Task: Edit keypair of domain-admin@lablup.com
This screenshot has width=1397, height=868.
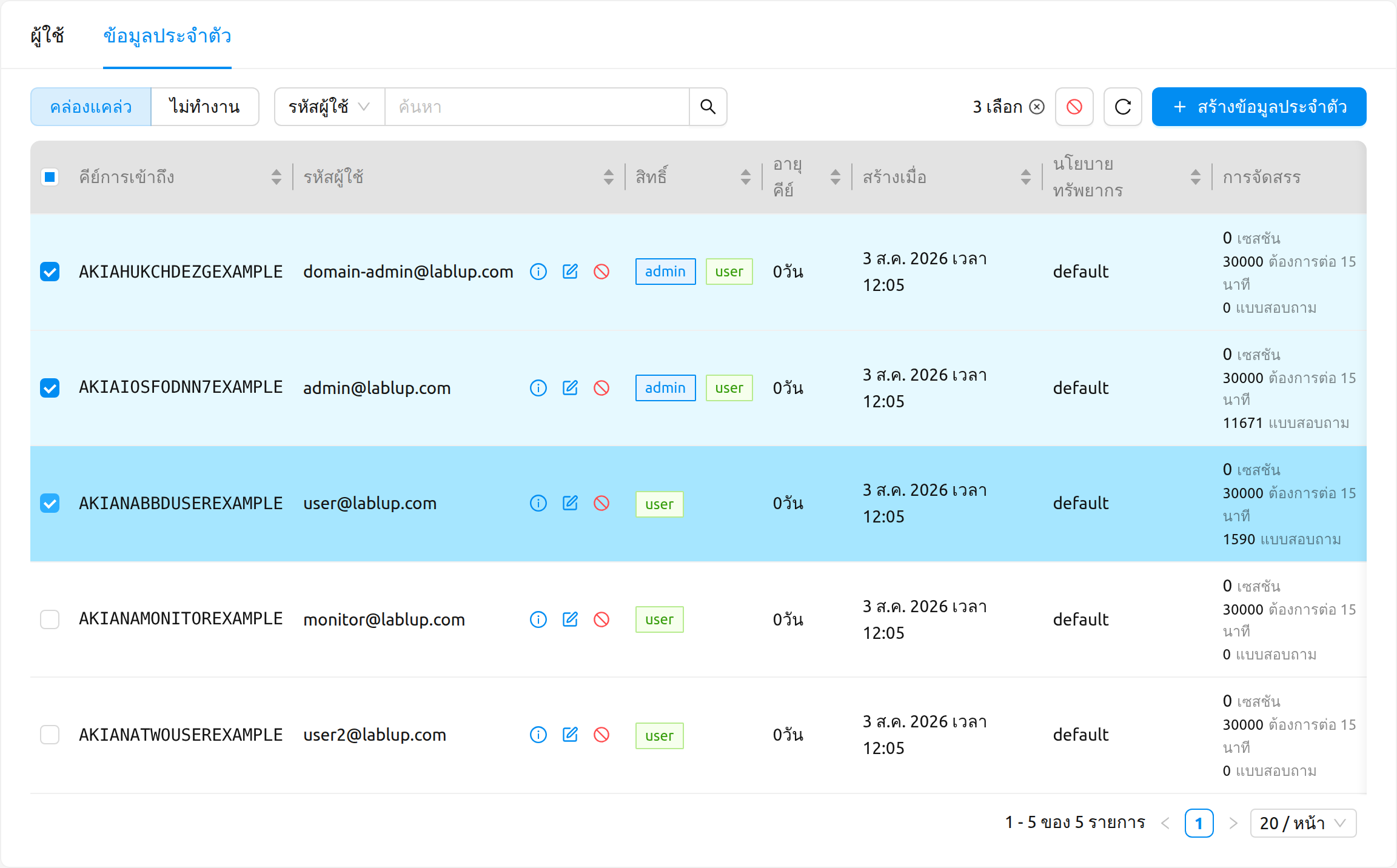Action: [x=570, y=272]
